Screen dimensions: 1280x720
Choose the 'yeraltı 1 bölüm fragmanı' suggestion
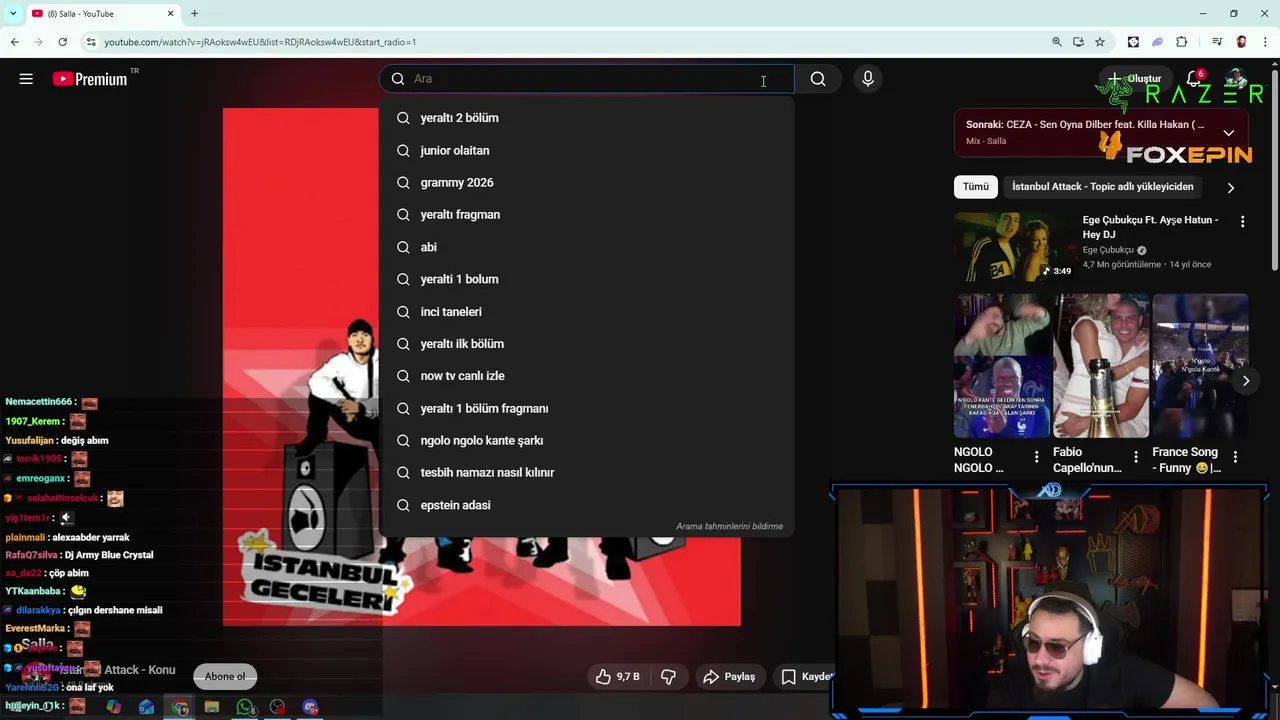click(x=586, y=408)
